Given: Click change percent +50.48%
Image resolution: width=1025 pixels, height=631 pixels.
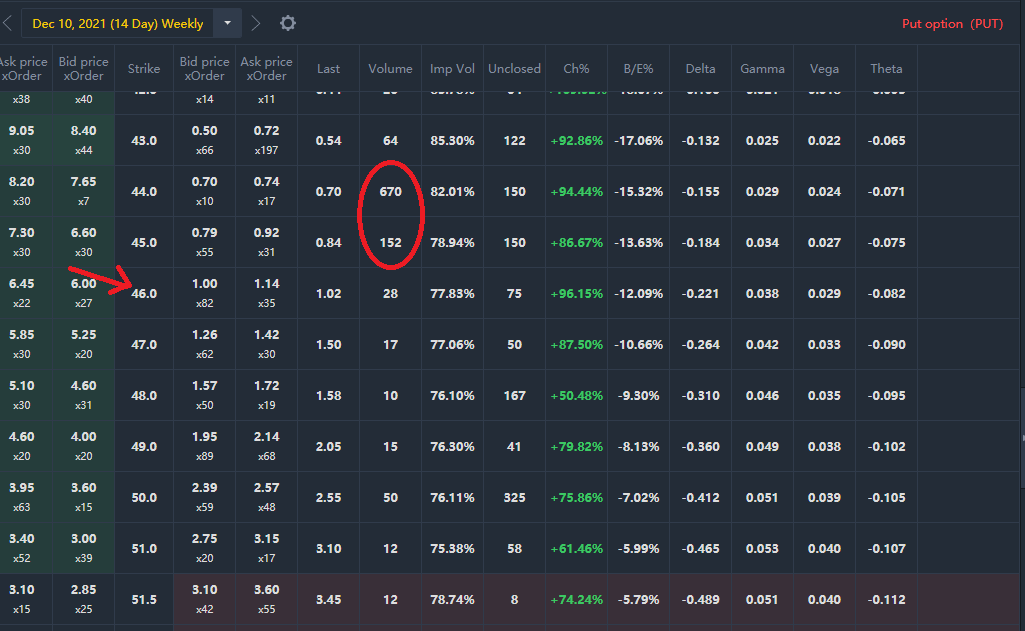Looking at the screenshot, I should click(577, 396).
